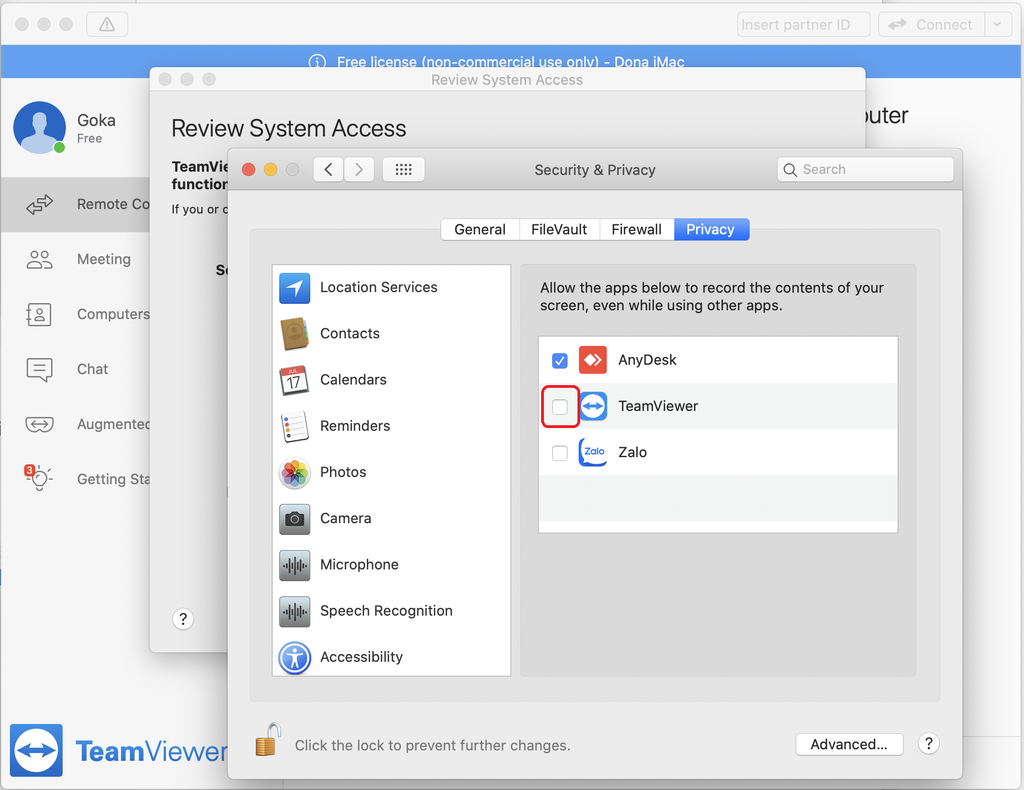Click the Zalo app icon
The height and width of the screenshot is (790, 1024).
[592, 452]
